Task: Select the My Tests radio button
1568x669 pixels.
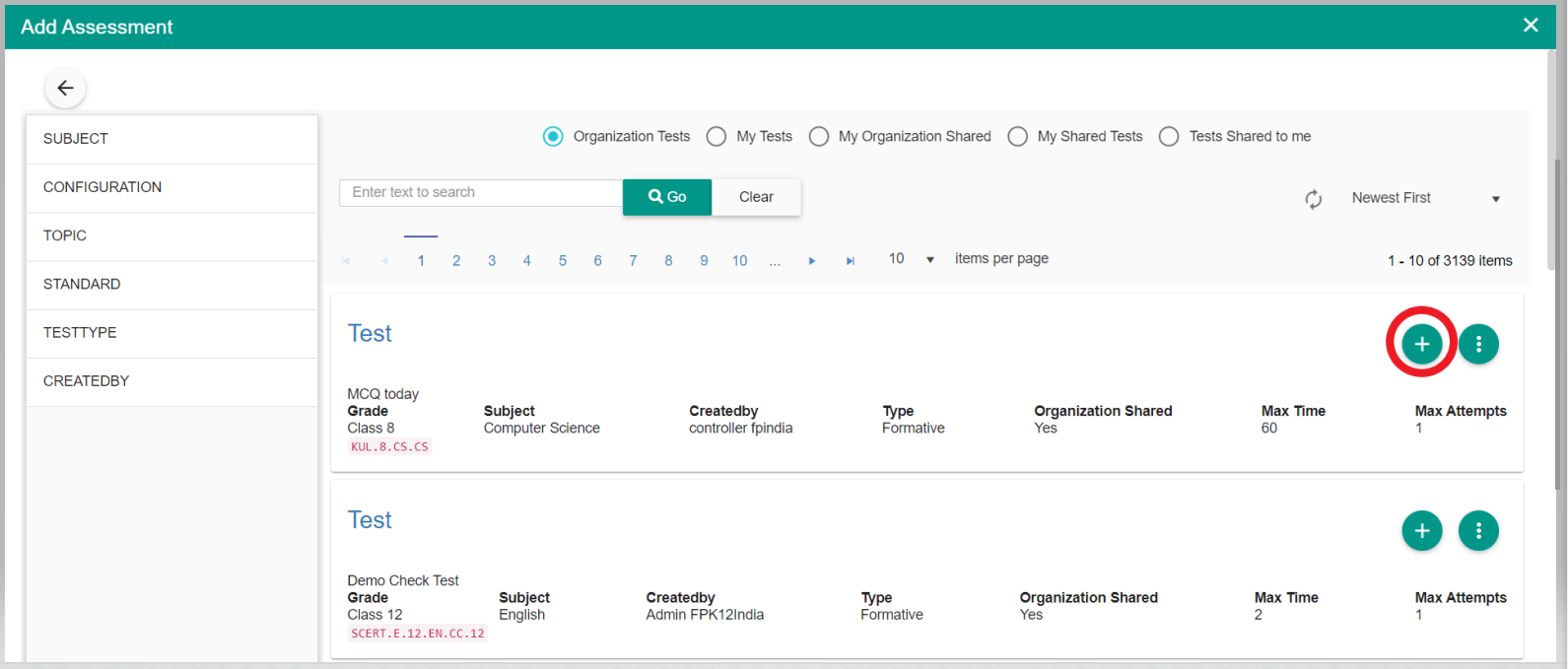Action: [x=716, y=137]
